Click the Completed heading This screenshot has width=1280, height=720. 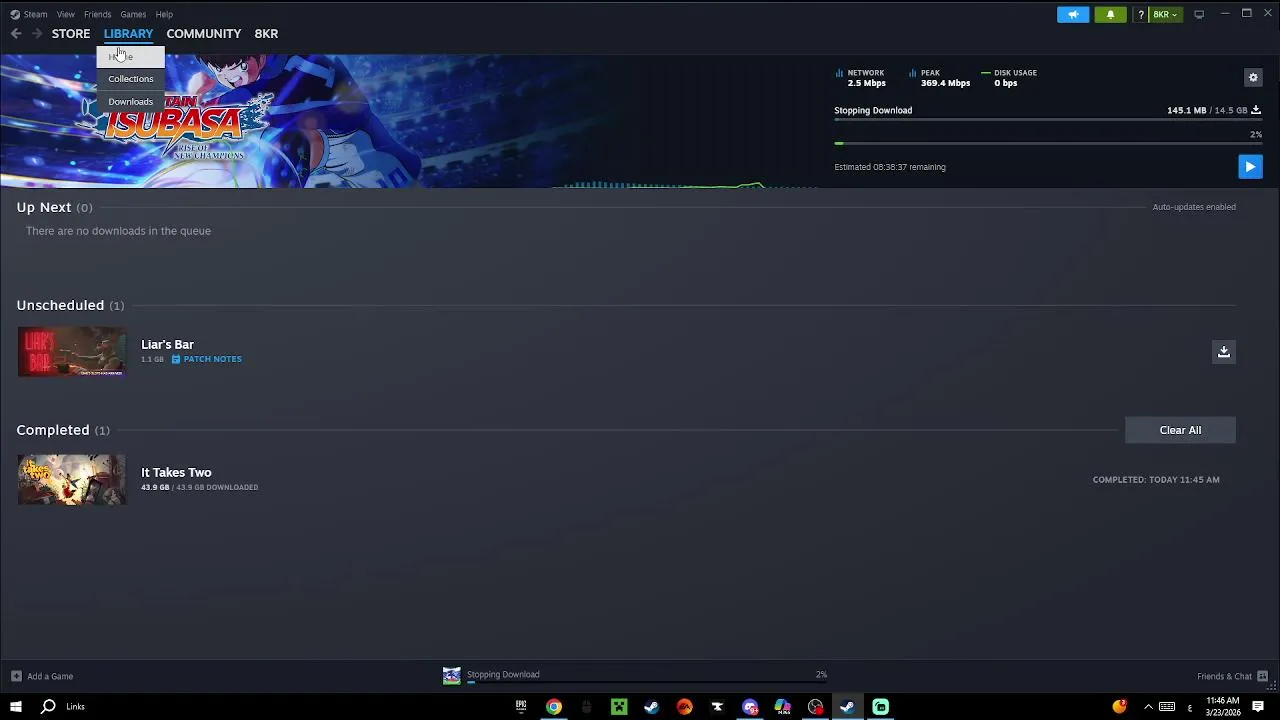coord(53,430)
